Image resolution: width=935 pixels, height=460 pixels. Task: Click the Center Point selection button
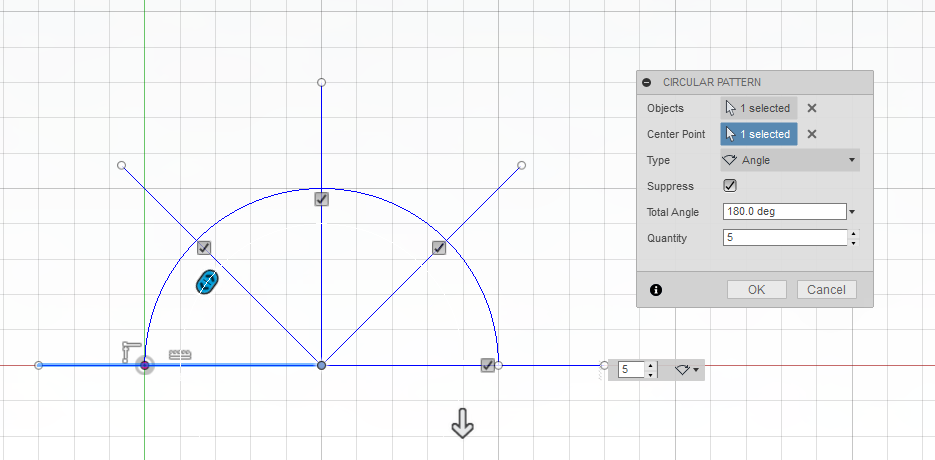[x=758, y=134]
